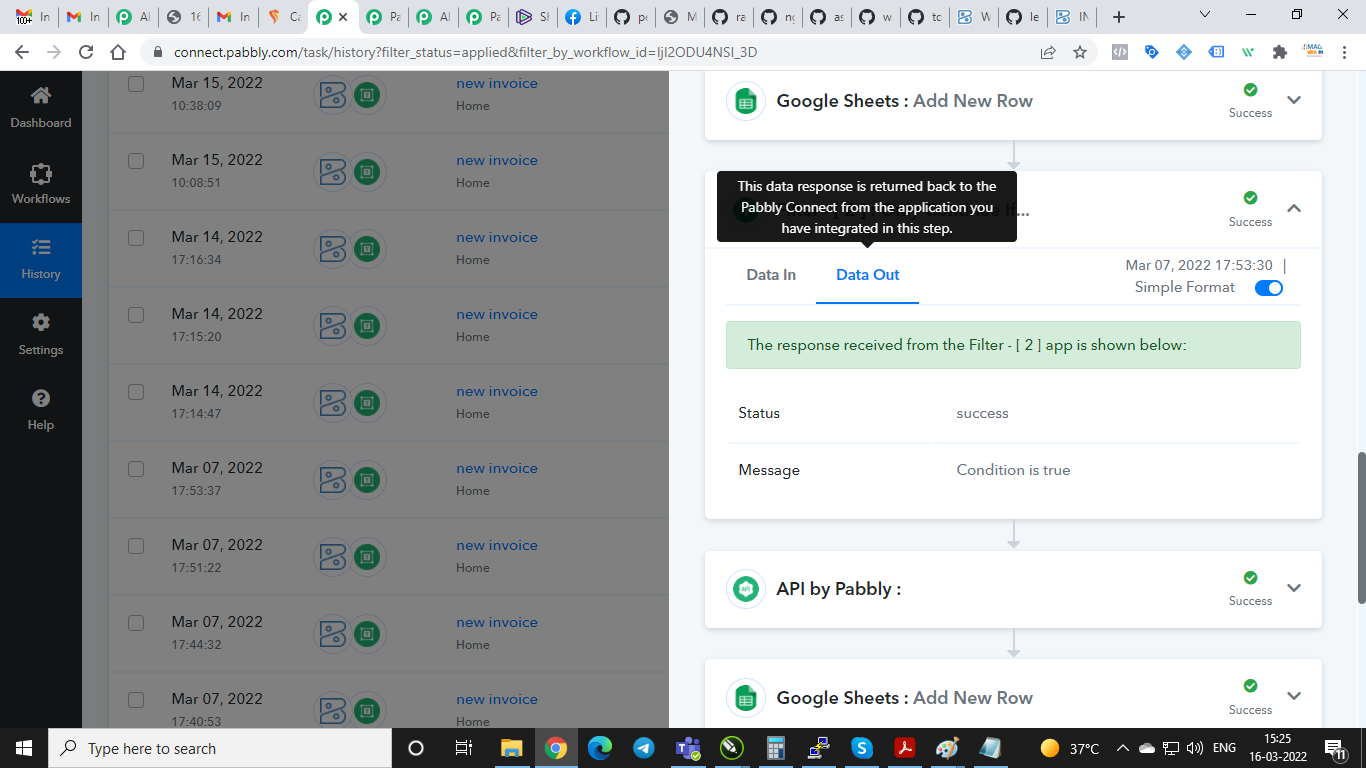Open the new invoice link for 17:15:20
The width and height of the screenshot is (1366, 768).
click(x=497, y=315)
